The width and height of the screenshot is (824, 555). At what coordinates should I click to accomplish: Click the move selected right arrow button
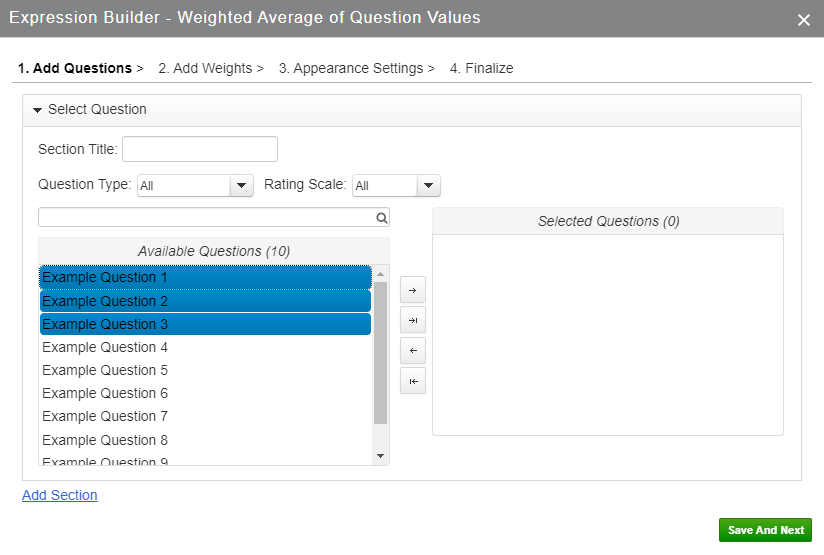pyautogui.click(x=412, y=290)
